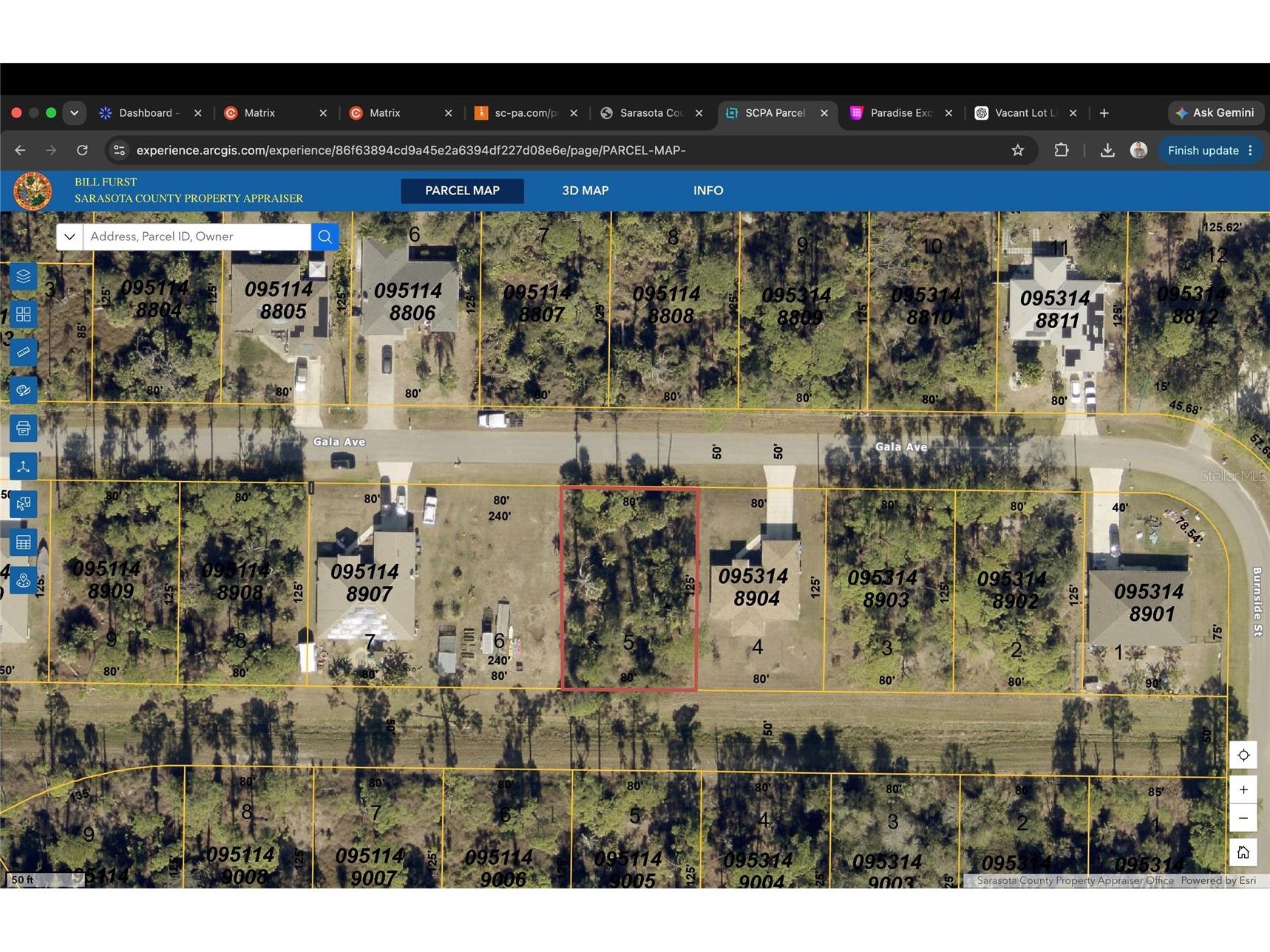Select the ruler Measure tool
The image size is (1270, 952).
(23, 353)
